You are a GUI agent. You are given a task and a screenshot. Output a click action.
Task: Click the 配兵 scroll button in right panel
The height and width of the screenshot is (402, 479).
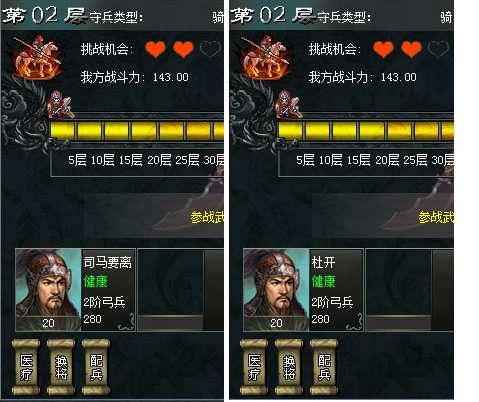[324, 367]
